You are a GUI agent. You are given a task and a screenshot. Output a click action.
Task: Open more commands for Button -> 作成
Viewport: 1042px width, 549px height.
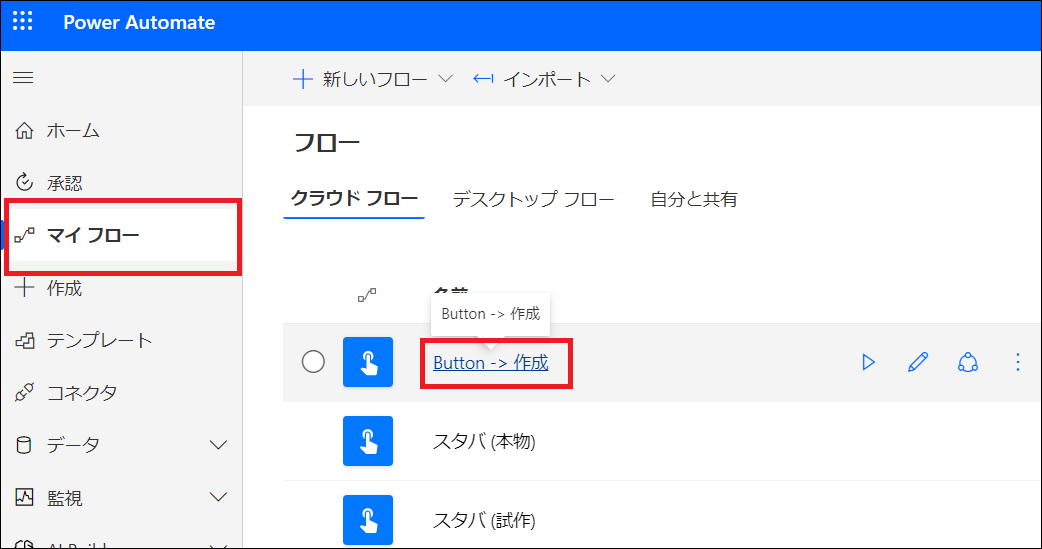[1017, 362]
